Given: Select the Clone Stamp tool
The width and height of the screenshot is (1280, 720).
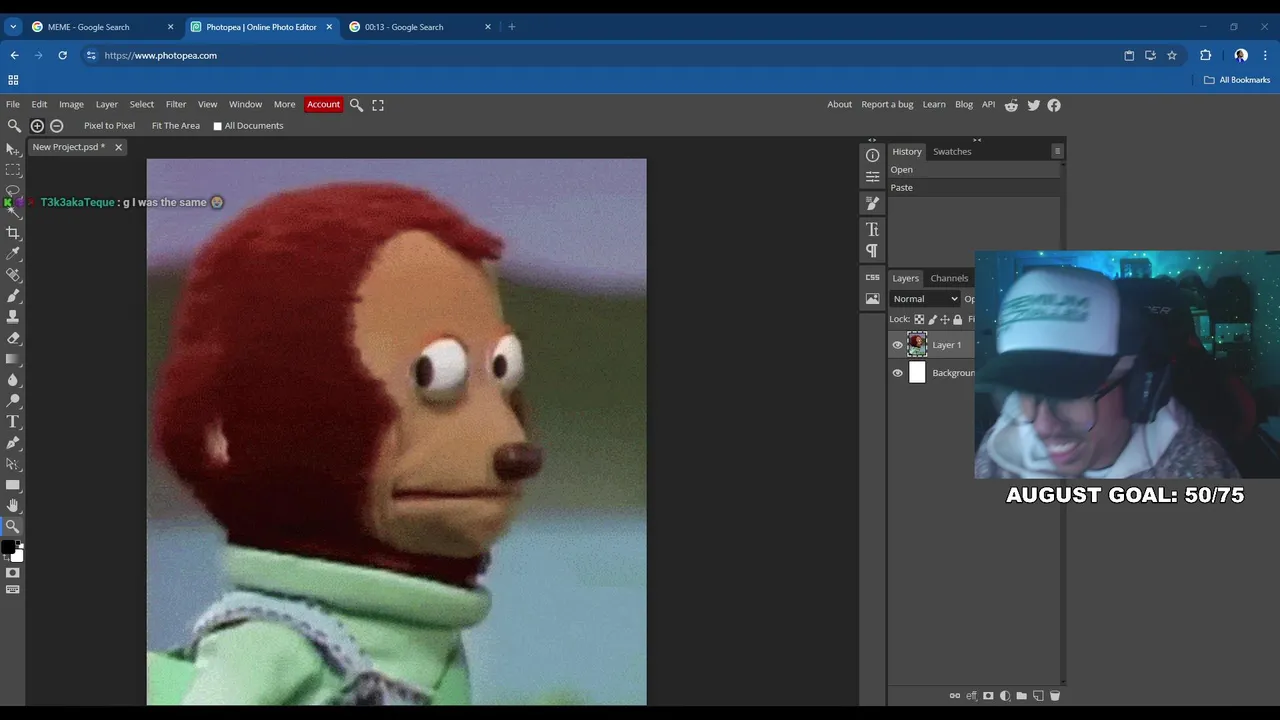Looking at the screenshot, I should [x=13, y=317].
